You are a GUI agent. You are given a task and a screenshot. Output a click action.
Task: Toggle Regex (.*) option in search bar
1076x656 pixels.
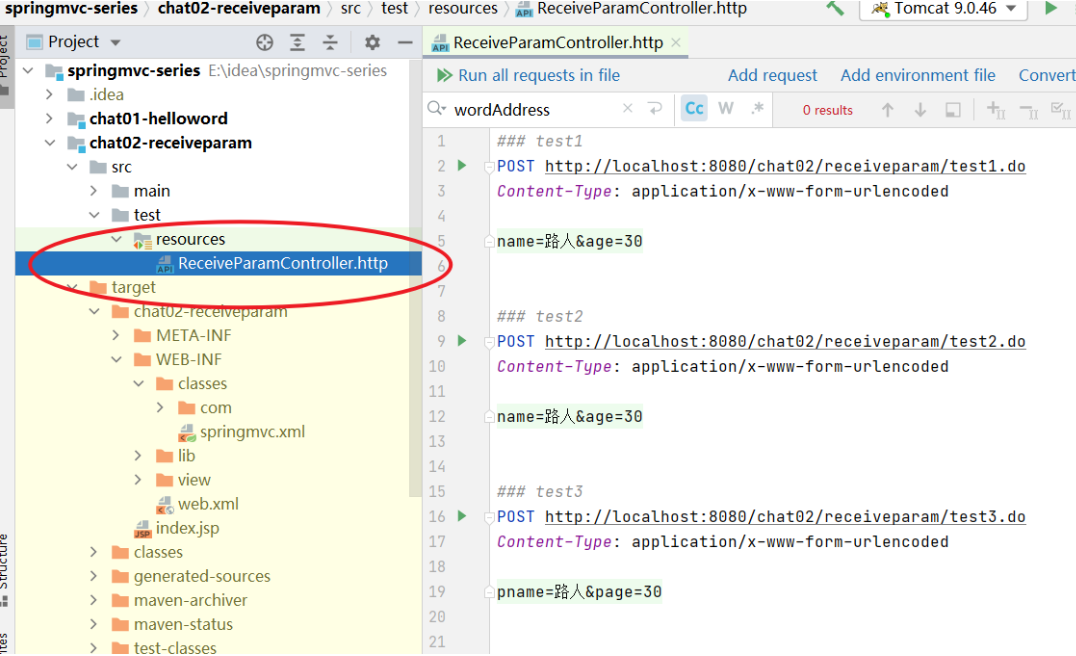757,109
